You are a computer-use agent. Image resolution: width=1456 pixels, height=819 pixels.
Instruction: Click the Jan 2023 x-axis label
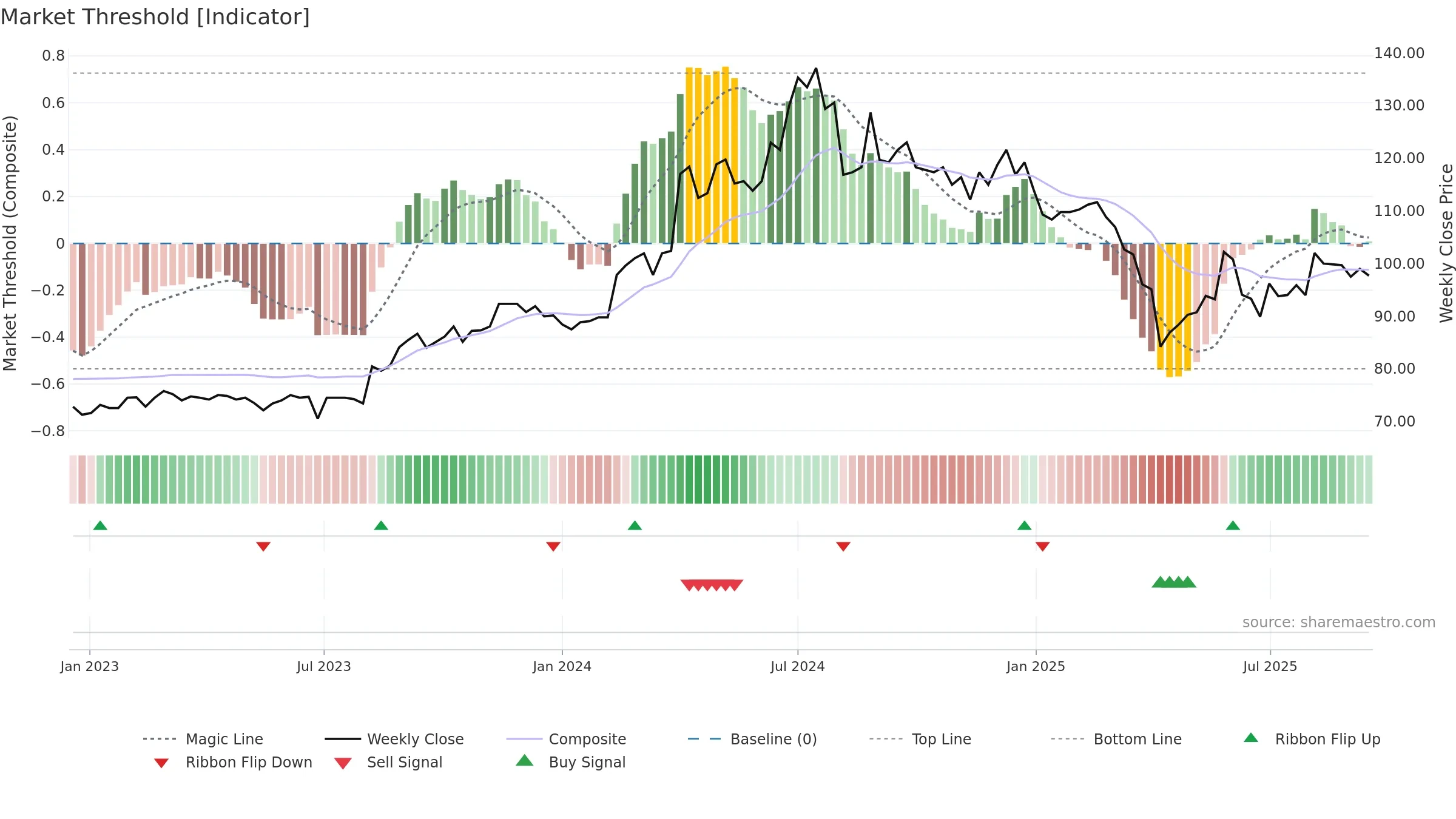(x=90, y=666)
